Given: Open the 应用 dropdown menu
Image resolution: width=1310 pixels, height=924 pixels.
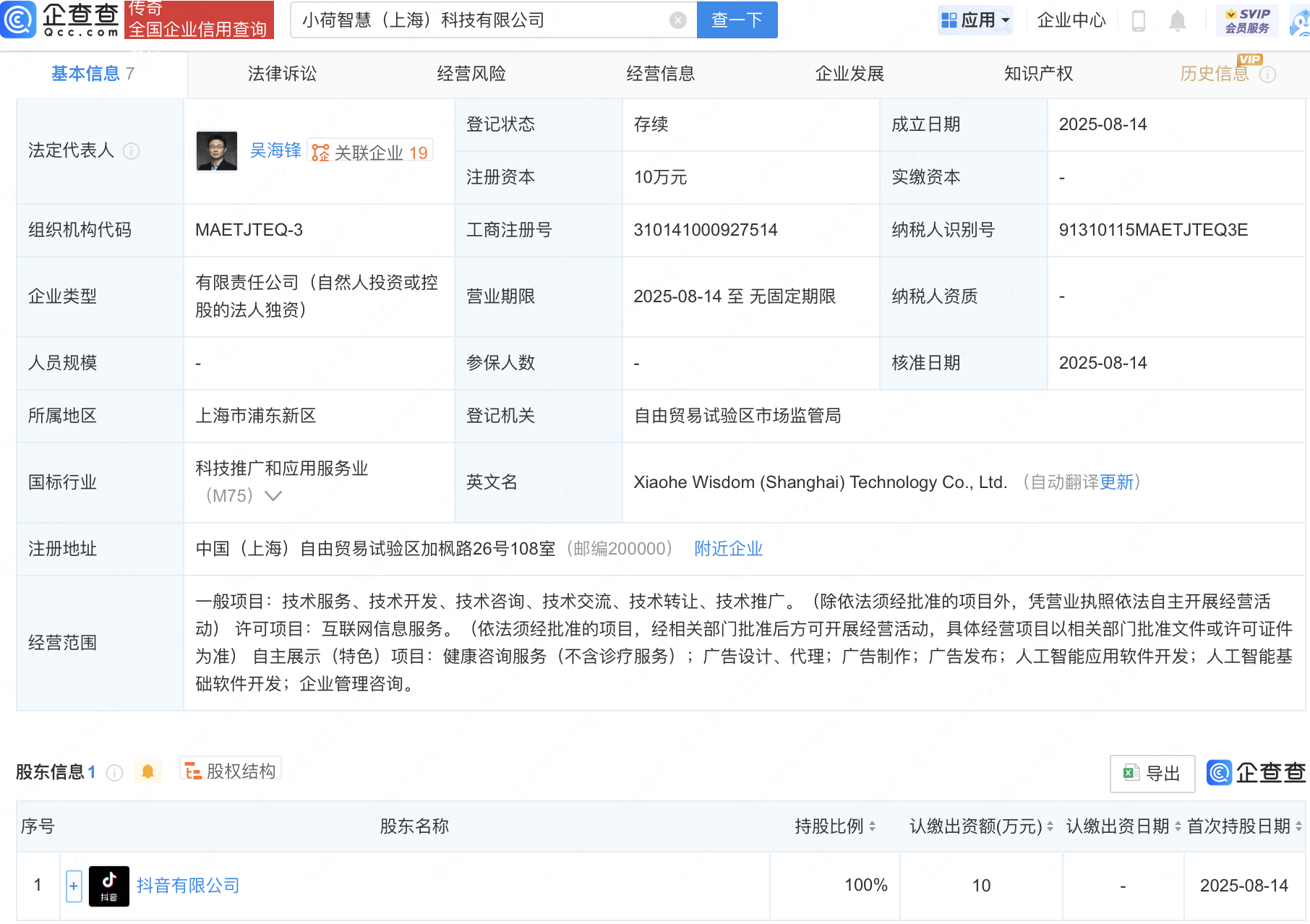Looking at the screenshot, I should click(975, 20).
